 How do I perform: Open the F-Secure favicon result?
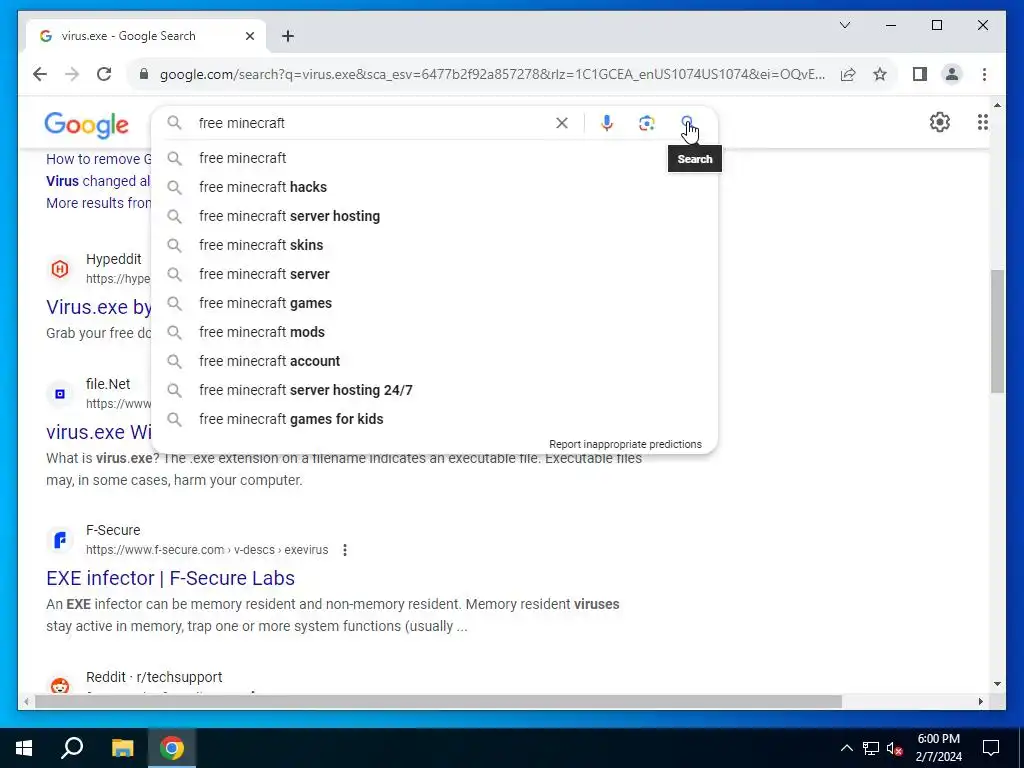[x=60, y=540]
